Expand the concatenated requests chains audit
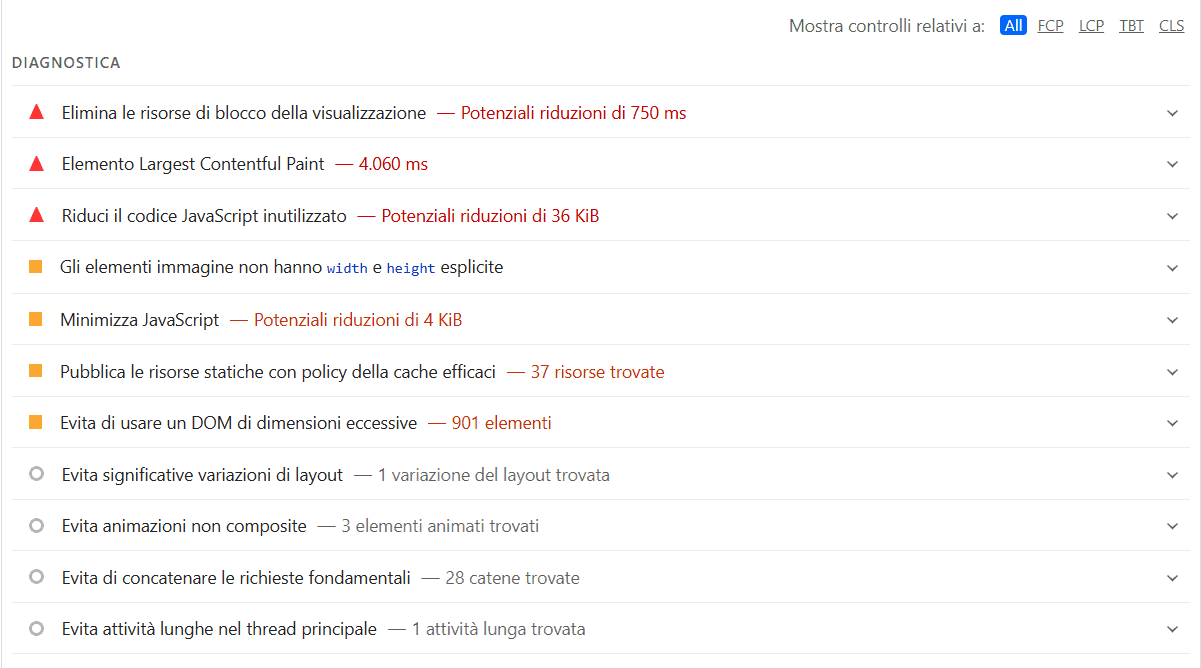The width and height of the screenshot is (1201, 668). pos(1171,577)
